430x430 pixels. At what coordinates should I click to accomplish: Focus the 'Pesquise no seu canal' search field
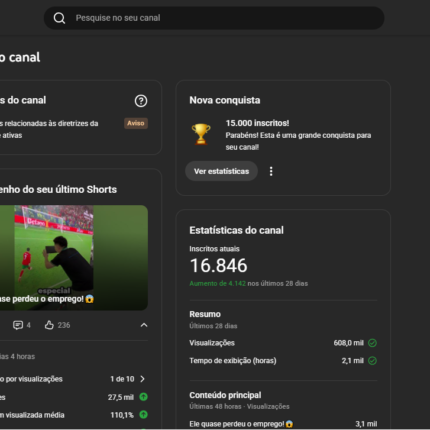[x=214, y=18]
